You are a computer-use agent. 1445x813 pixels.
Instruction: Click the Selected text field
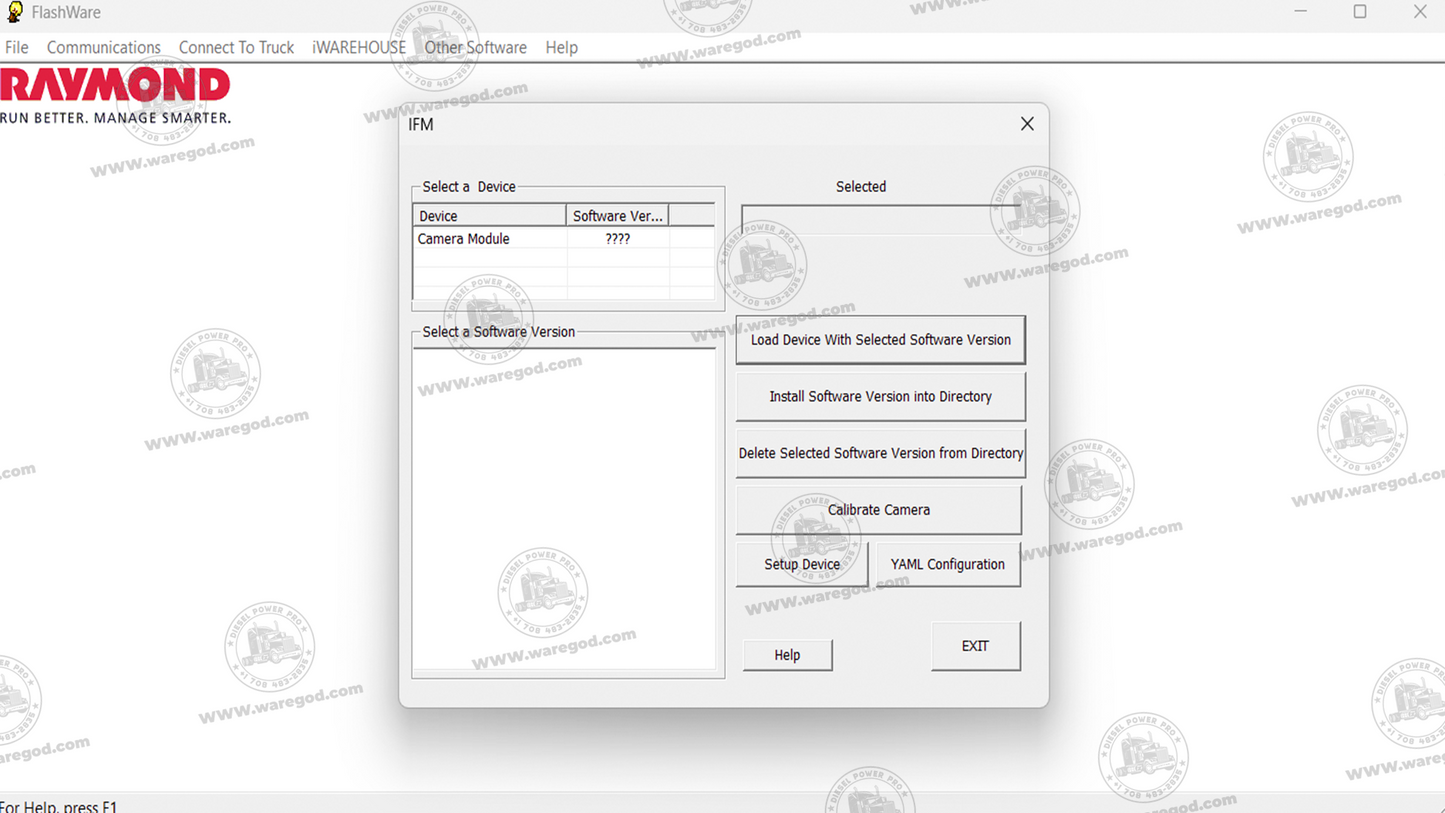tap(880, 220)
